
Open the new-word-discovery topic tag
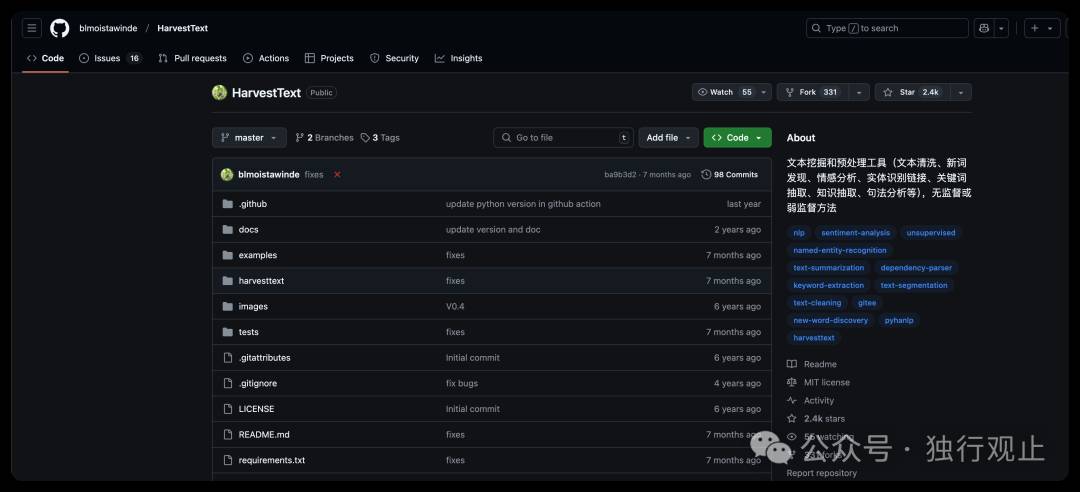831,320
